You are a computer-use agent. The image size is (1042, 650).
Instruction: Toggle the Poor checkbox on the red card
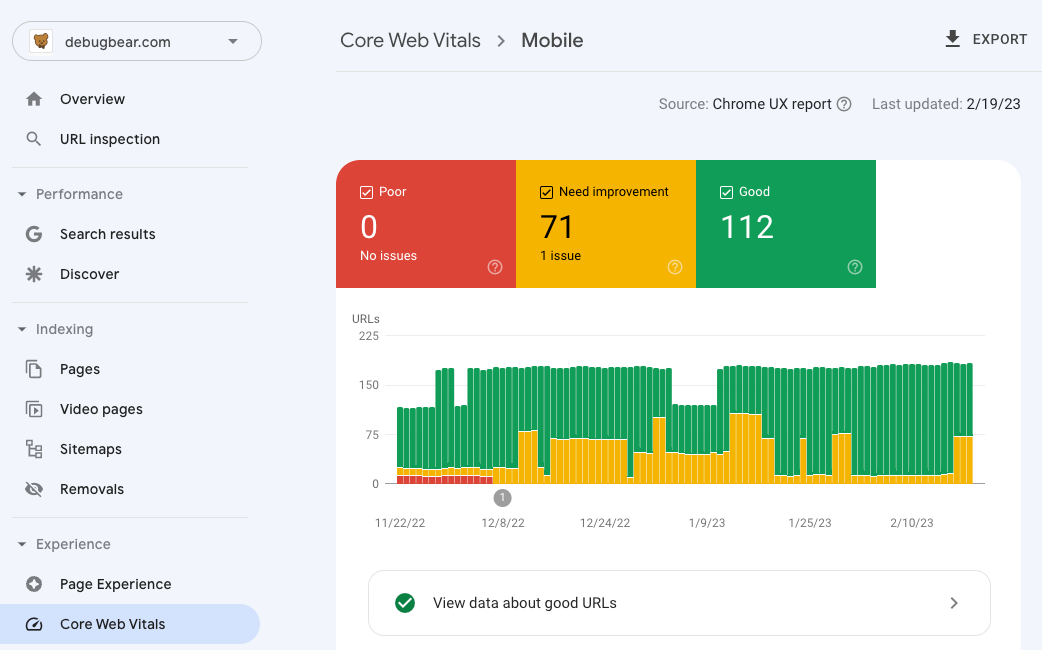[366, 191]
